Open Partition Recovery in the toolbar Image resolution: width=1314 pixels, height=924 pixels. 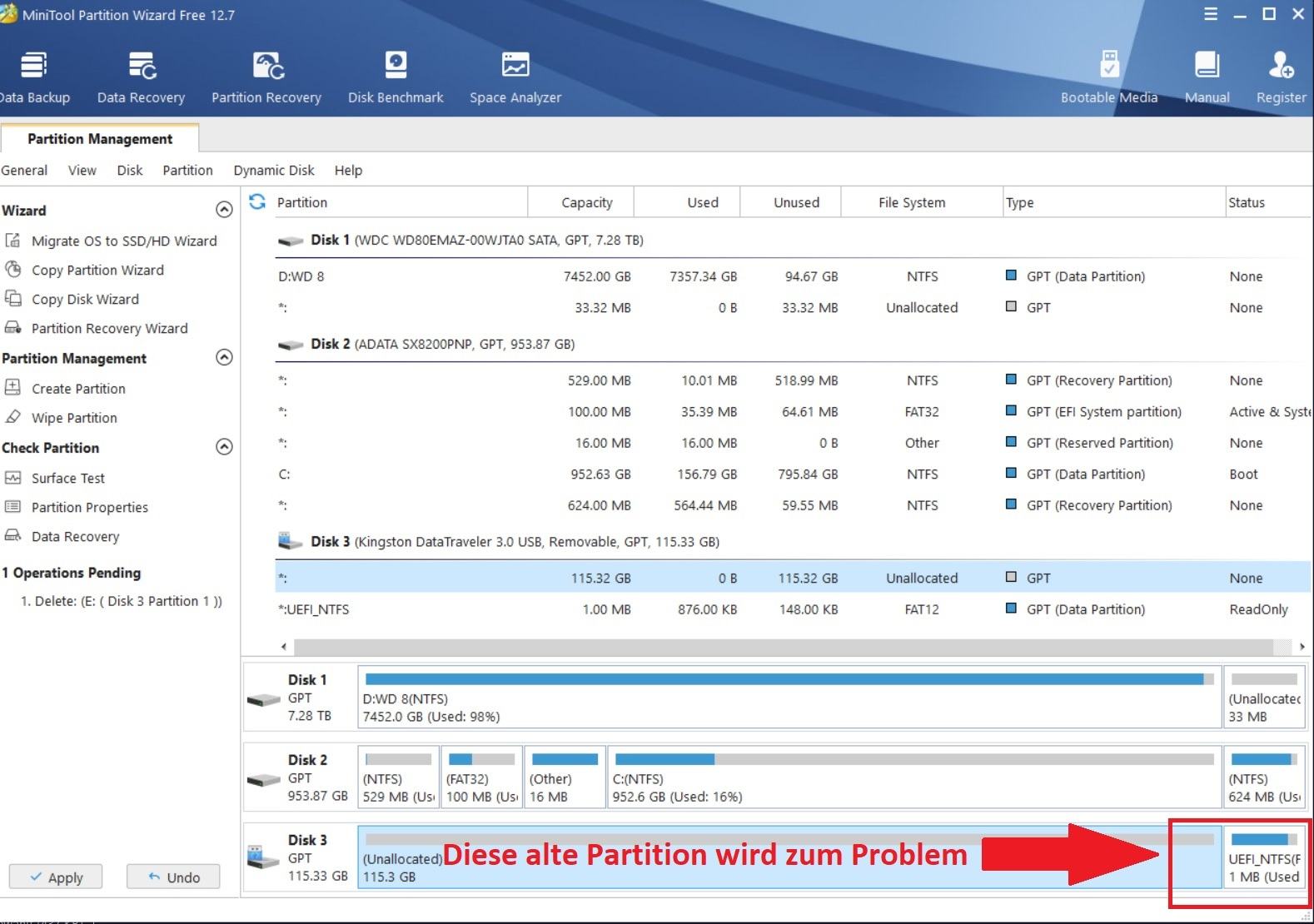coord(266,77)
